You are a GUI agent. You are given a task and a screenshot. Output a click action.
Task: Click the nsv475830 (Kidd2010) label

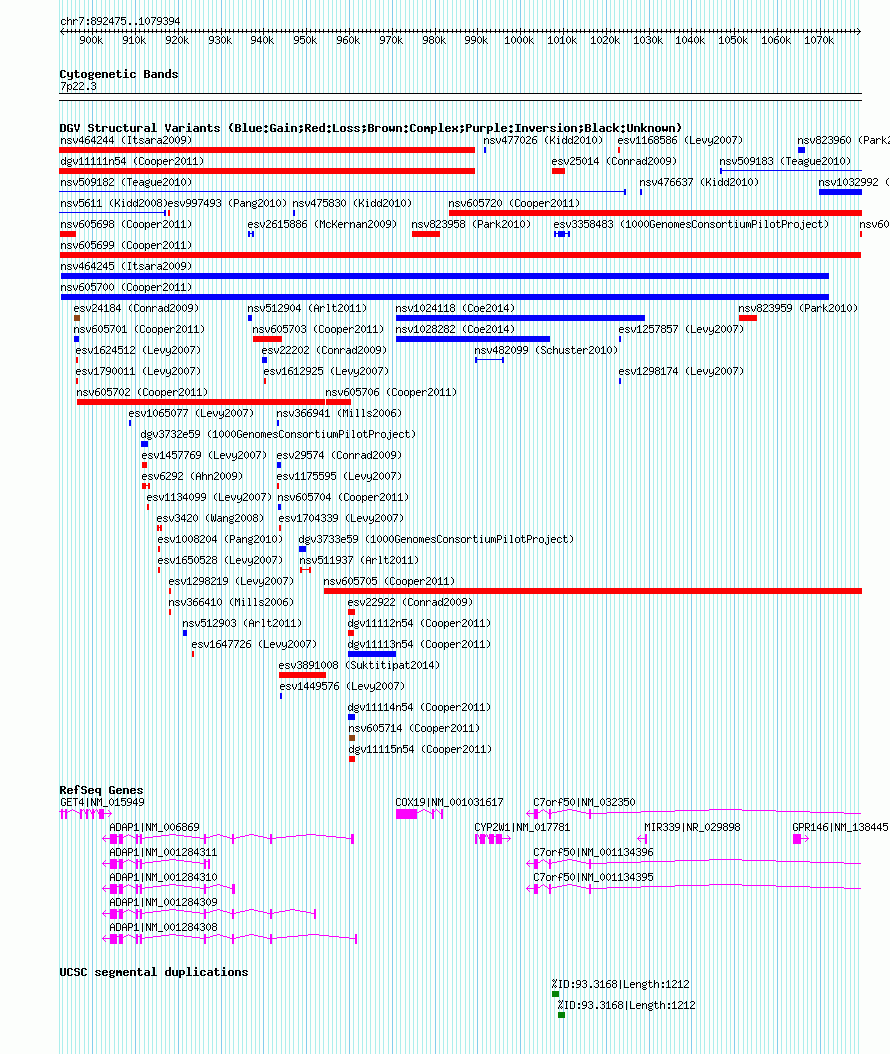coord(352,204)
